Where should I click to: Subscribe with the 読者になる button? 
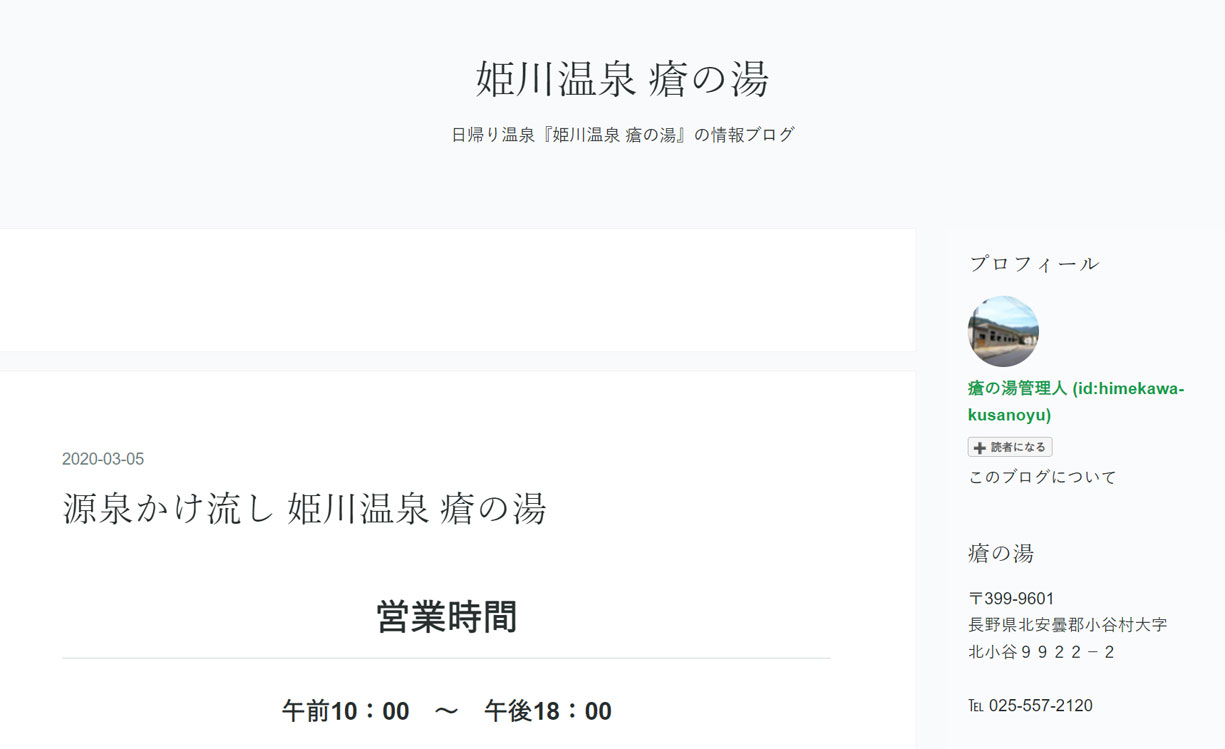[1010, 448]
